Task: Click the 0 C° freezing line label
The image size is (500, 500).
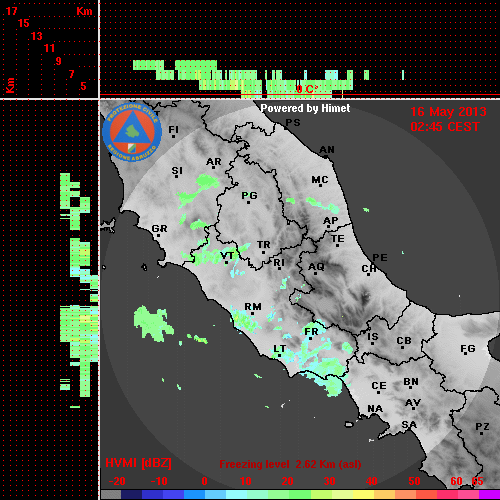Action: pos(307,89)
